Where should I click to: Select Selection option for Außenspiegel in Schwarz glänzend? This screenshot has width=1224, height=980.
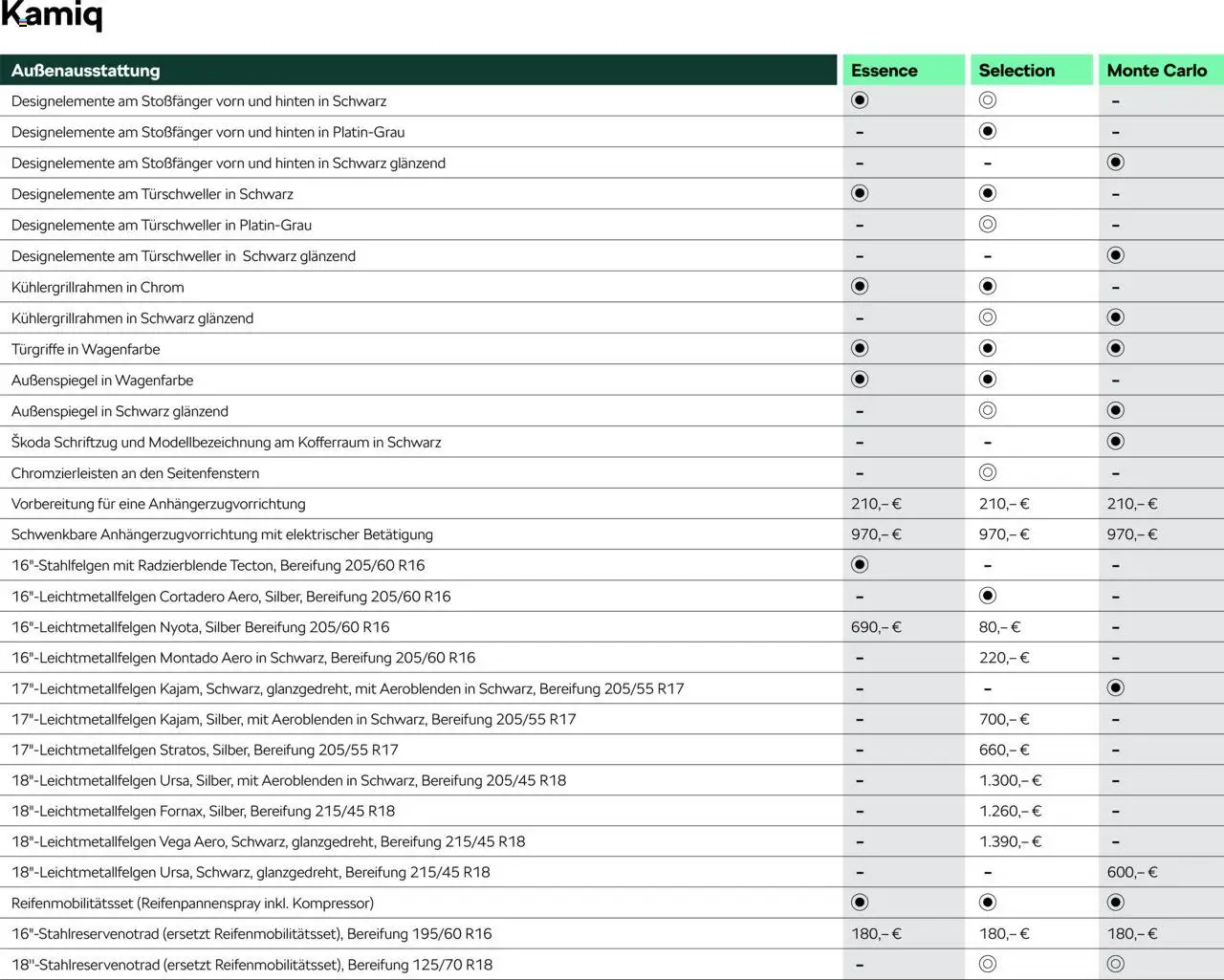pos(988,411)
